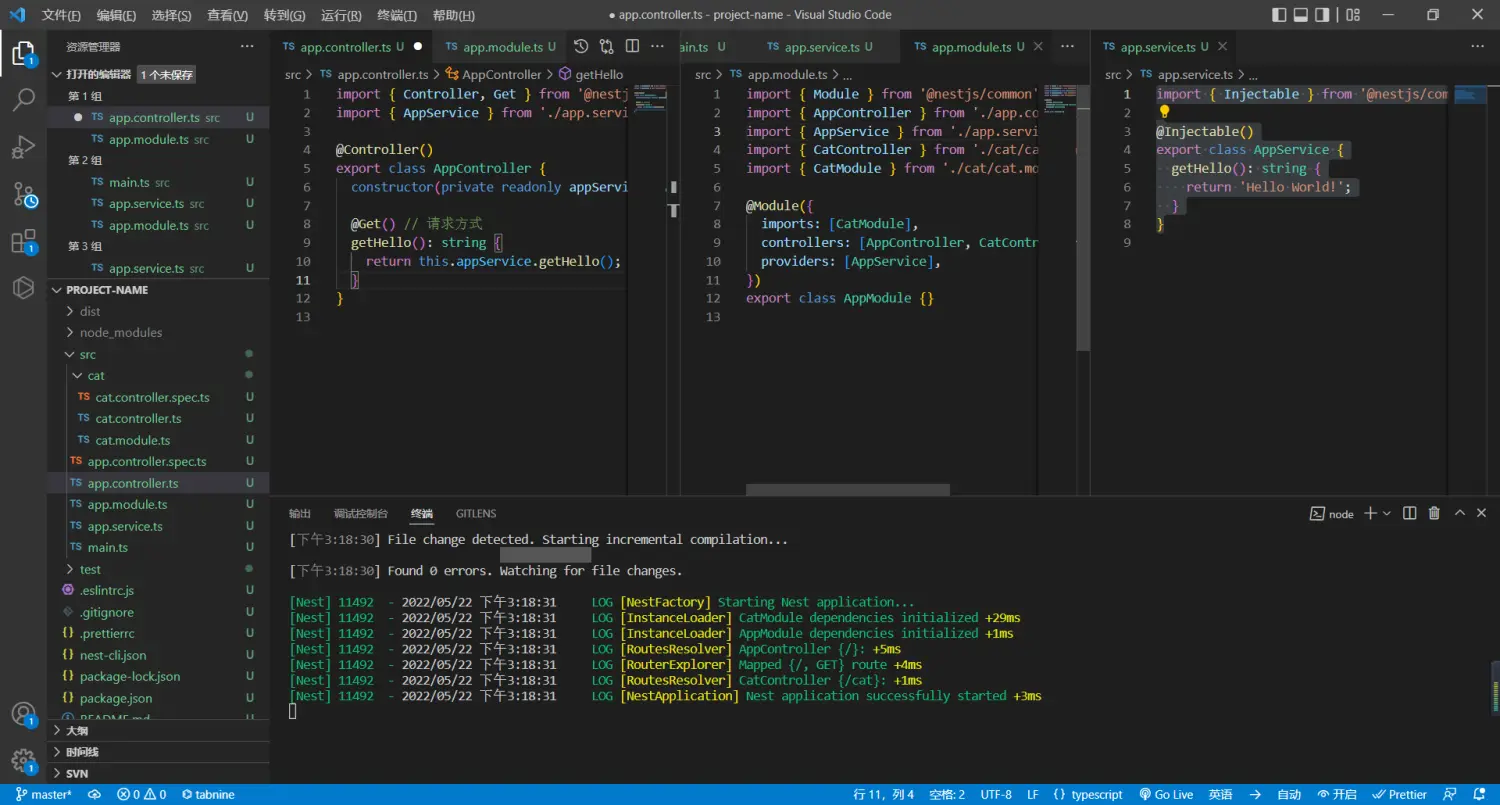Switch to the 输出 panel tab
This screenshot has width=1500, height=805.
tap(300, 513)
